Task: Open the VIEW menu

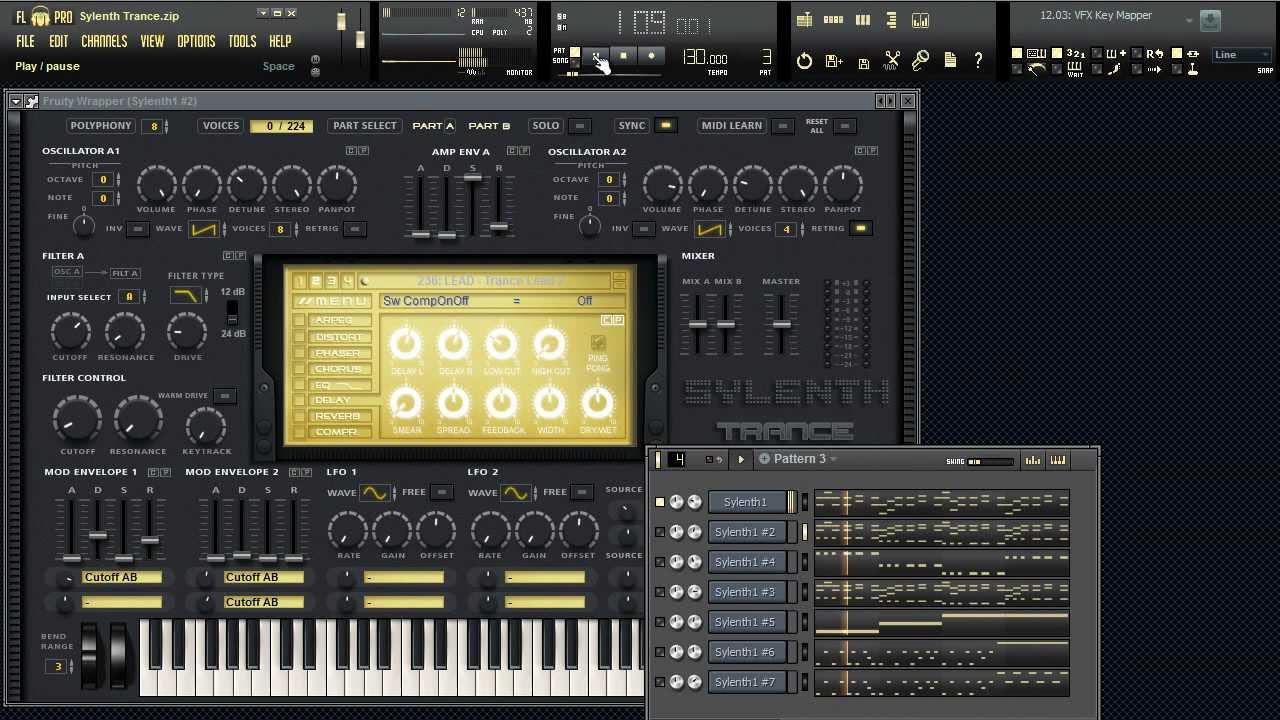Action: 152,41
